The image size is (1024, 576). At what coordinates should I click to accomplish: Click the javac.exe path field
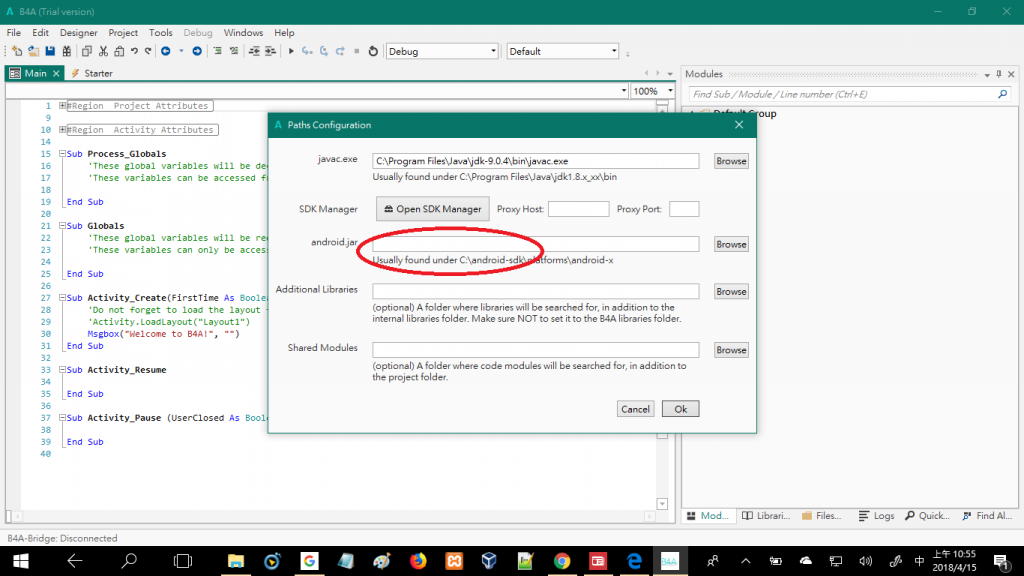point(536,161)
